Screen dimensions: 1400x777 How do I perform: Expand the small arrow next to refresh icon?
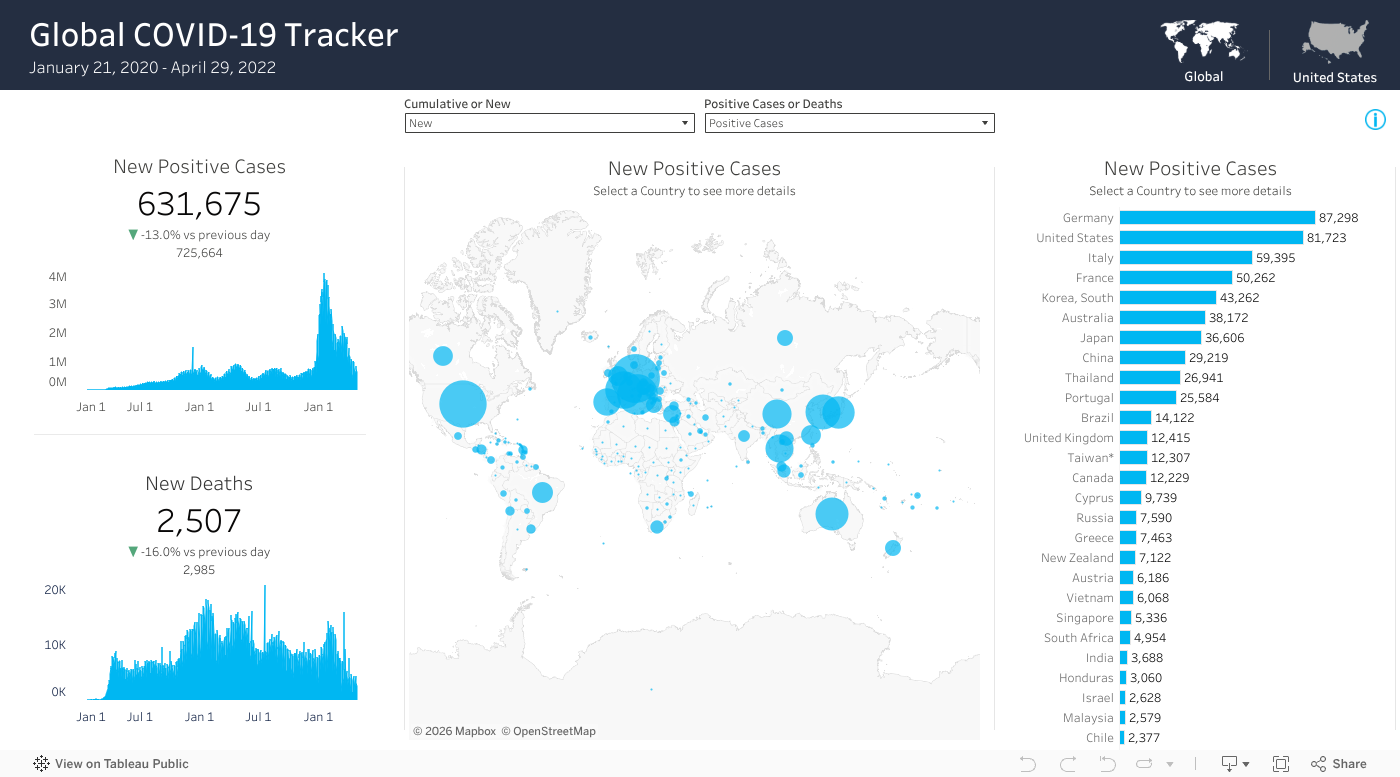pos(1170,765)
